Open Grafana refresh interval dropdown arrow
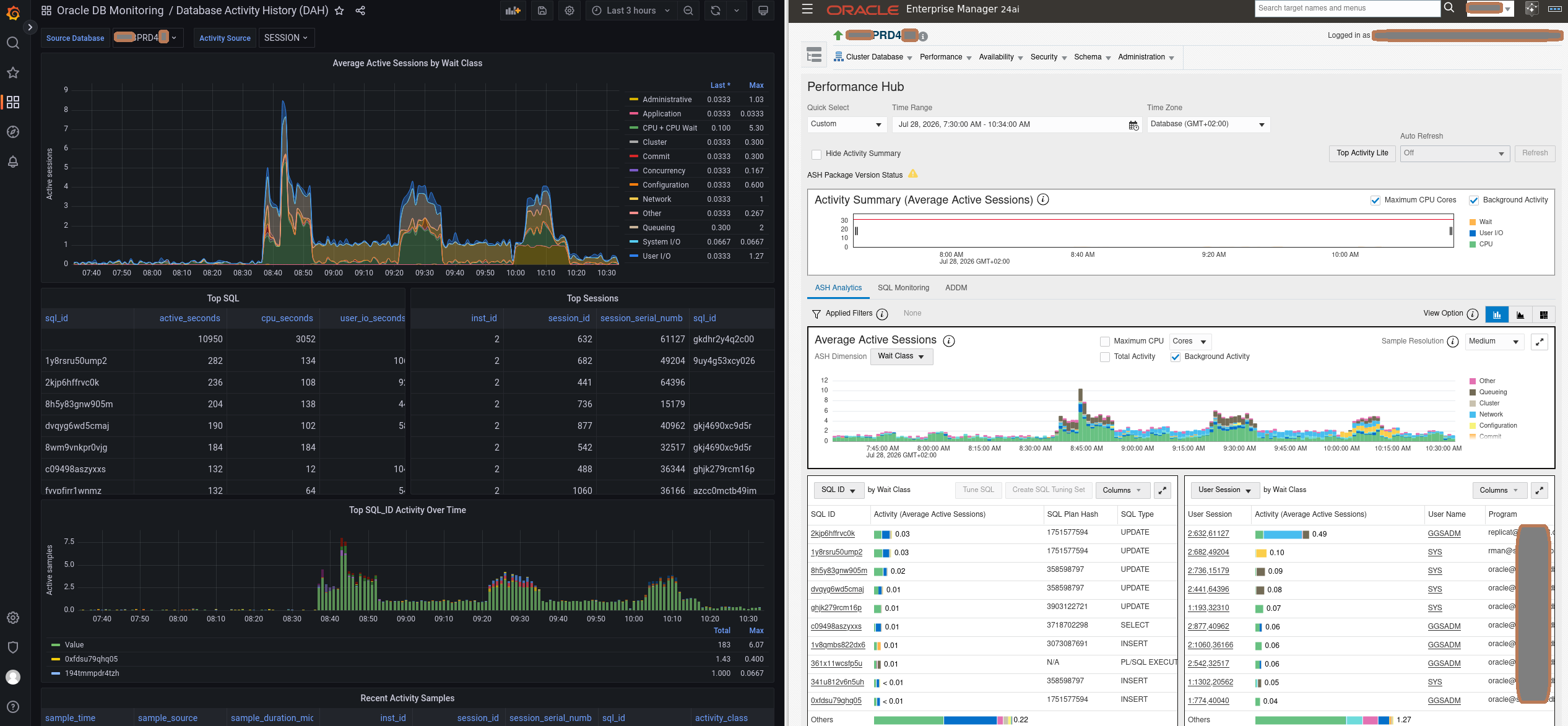This screenshot has width=1568, height=726. [x=737, y=11]
